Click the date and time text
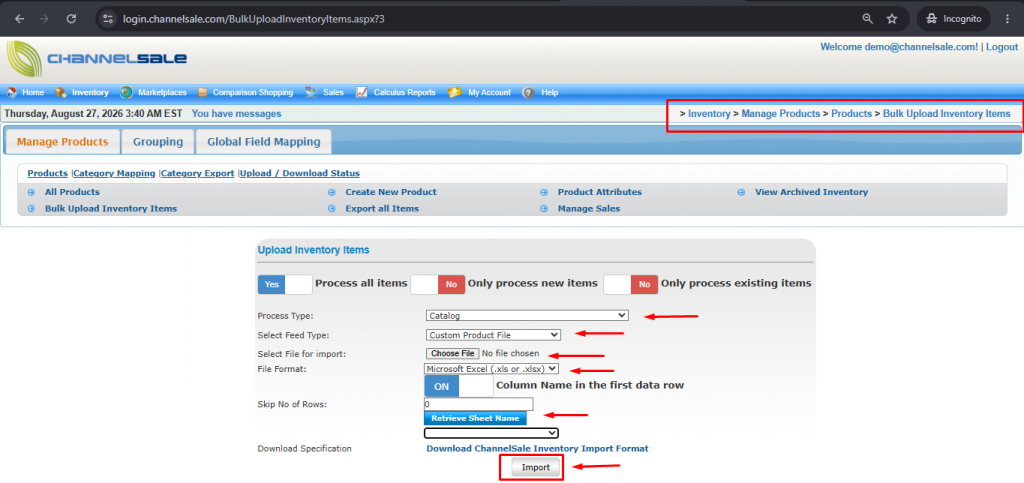The height and width of the screenshot is (483, 1024). [93, 114]
